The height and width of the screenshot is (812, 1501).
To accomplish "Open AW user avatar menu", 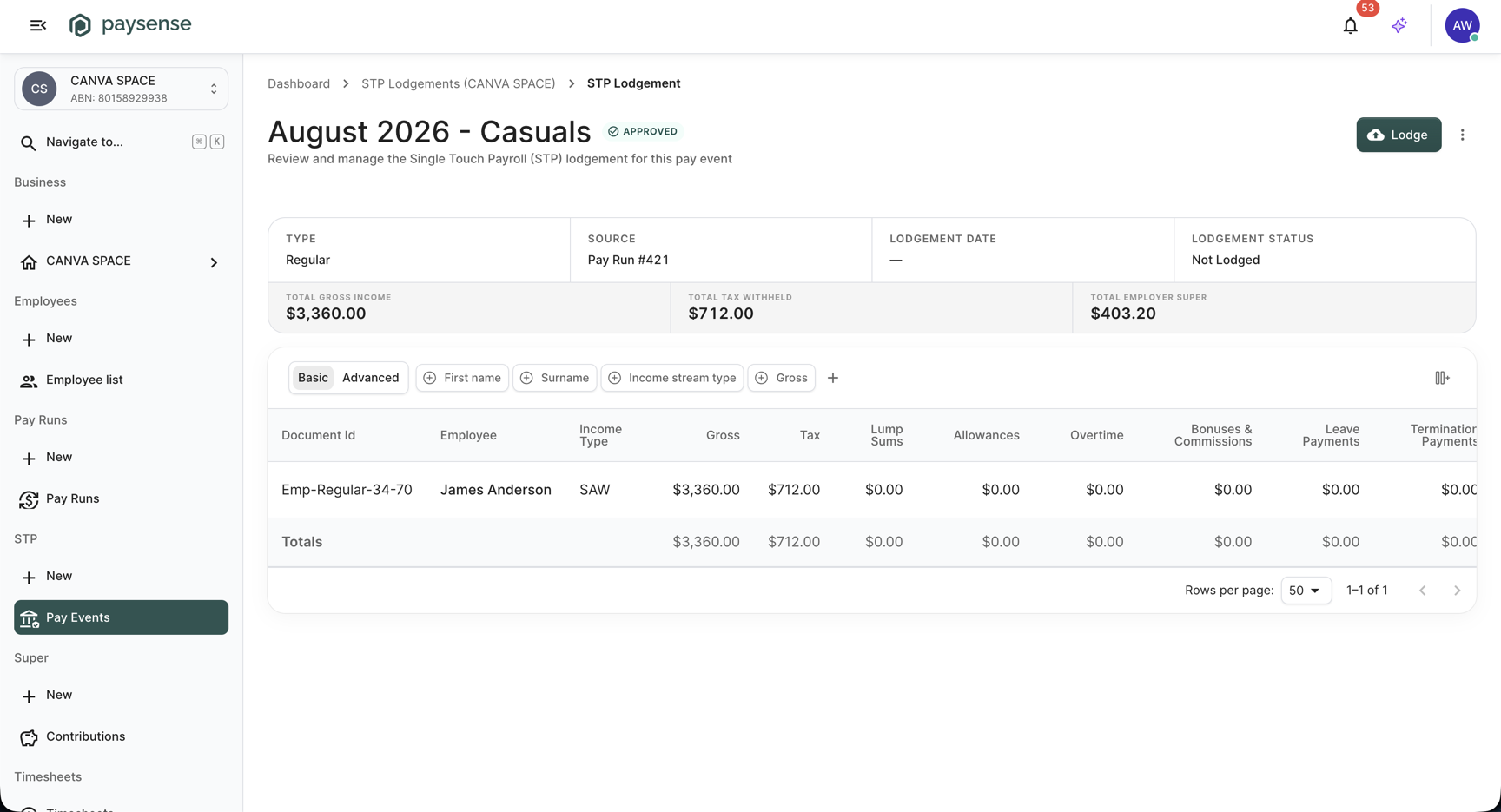I will click(x=1462, y=25).
